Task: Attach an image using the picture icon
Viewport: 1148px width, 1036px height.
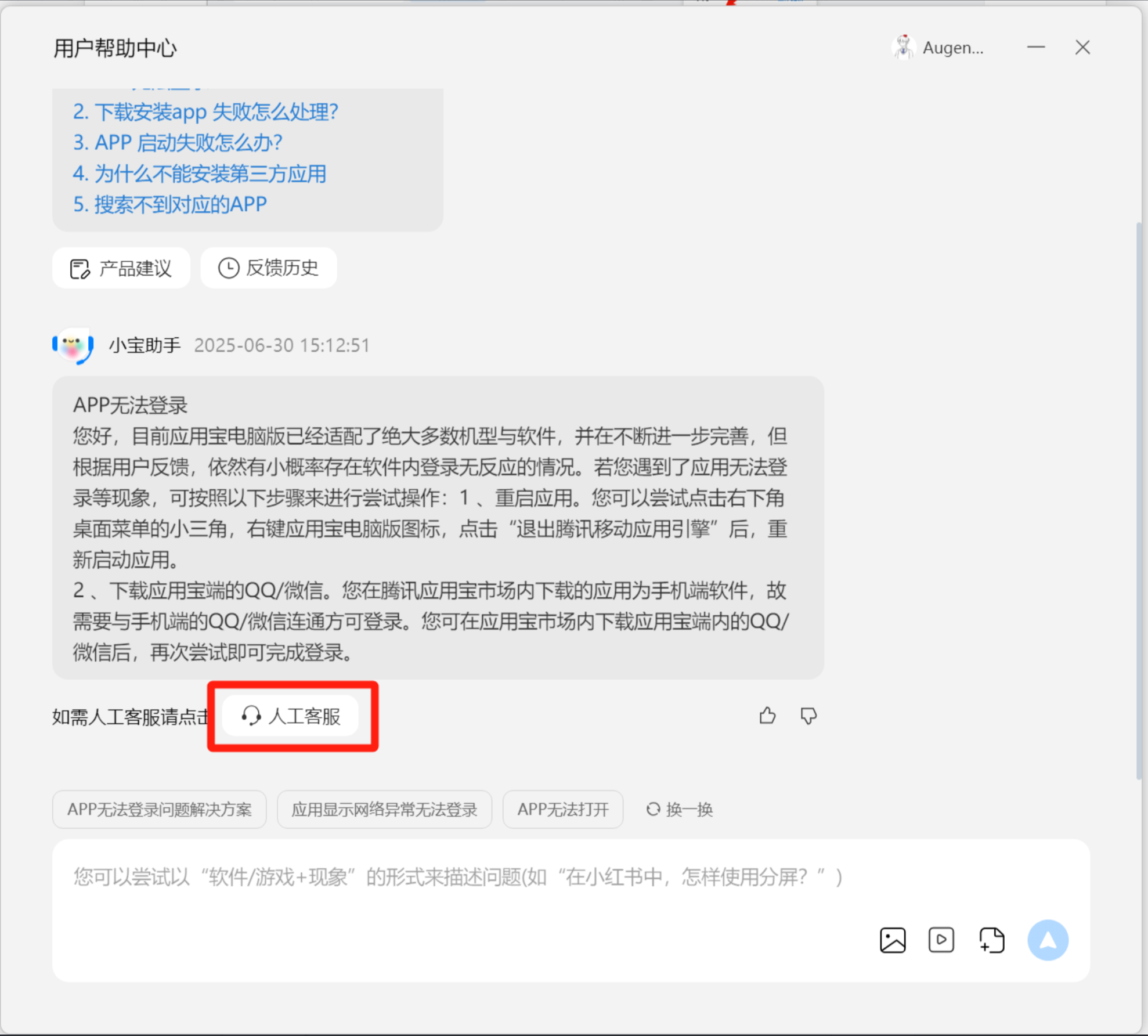Action: (x=892, y=940)
